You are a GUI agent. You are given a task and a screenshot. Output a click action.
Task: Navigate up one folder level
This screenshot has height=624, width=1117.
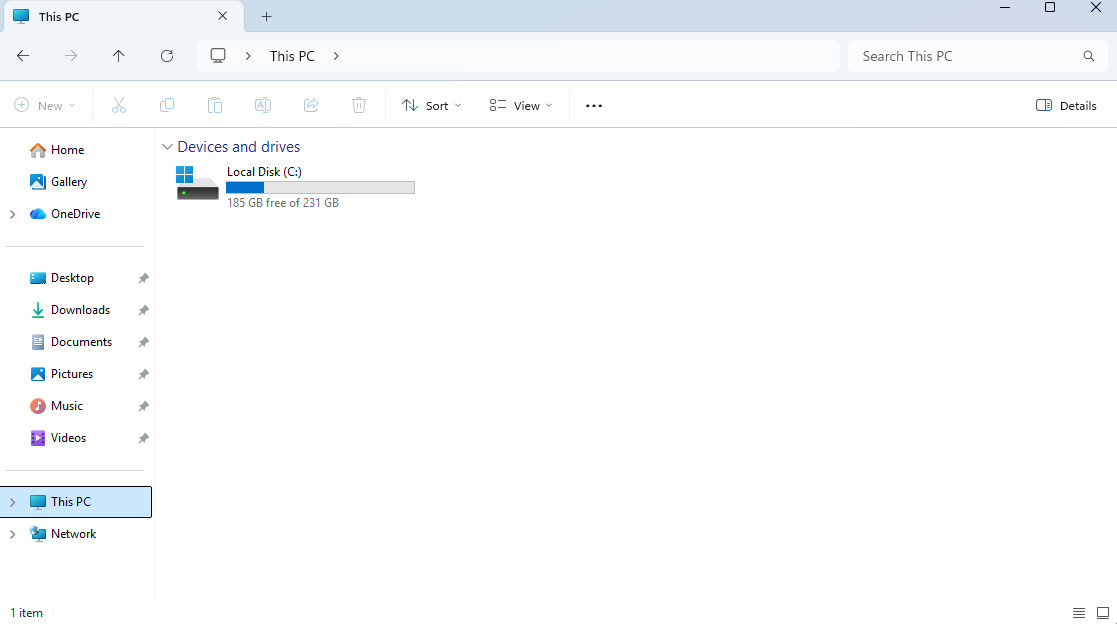(118, 56)
